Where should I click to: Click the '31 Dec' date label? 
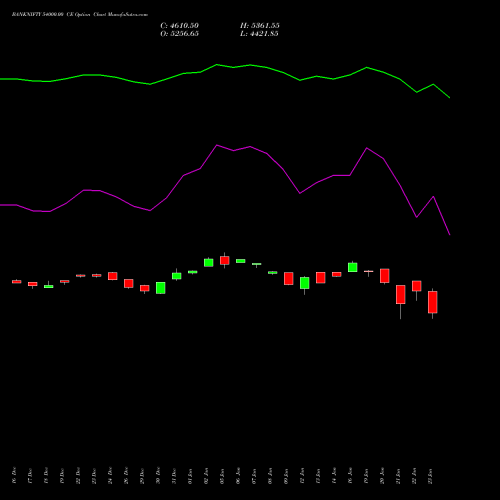[174, 476]
